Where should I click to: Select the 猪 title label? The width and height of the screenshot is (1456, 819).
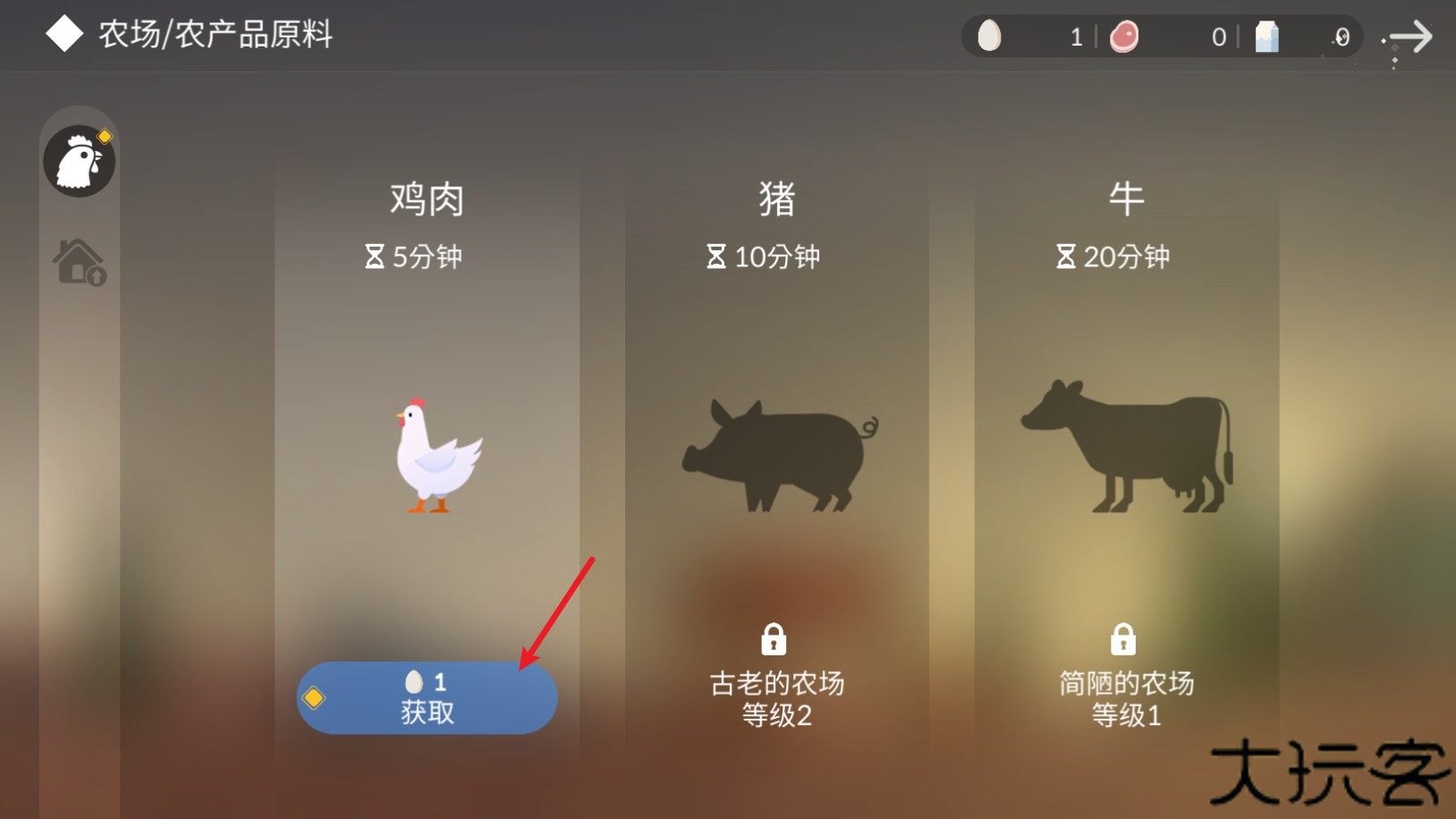(777, 198)
